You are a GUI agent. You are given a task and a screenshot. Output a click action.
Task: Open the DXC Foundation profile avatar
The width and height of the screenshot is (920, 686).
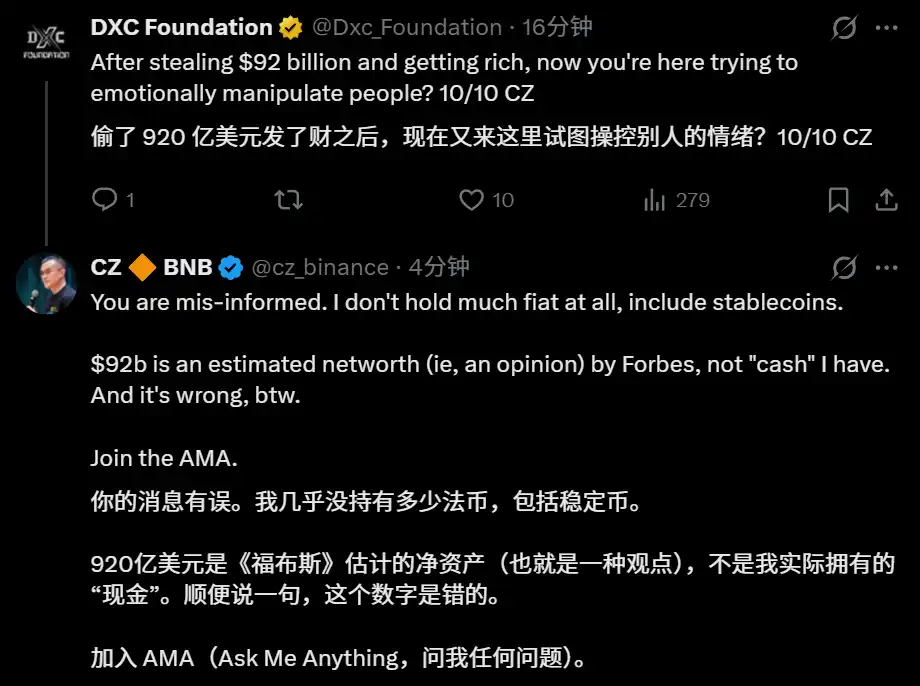pyautogui.click(x=46, y=41)
